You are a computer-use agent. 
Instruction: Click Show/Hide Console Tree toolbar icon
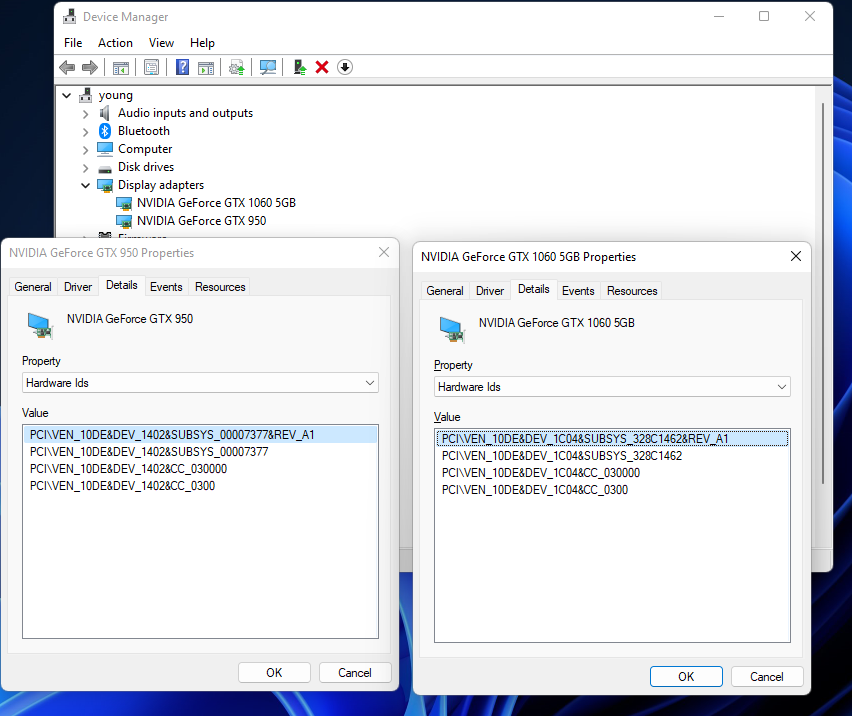tap(121, 68)
